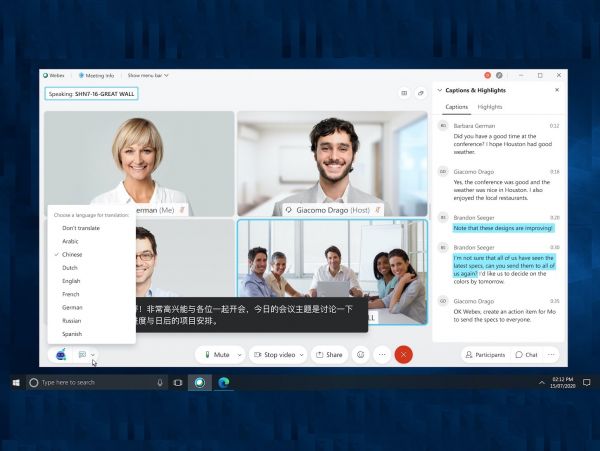
Task: Click the 'OK Webex, create an action item' caption
Action: coord(504,316)
